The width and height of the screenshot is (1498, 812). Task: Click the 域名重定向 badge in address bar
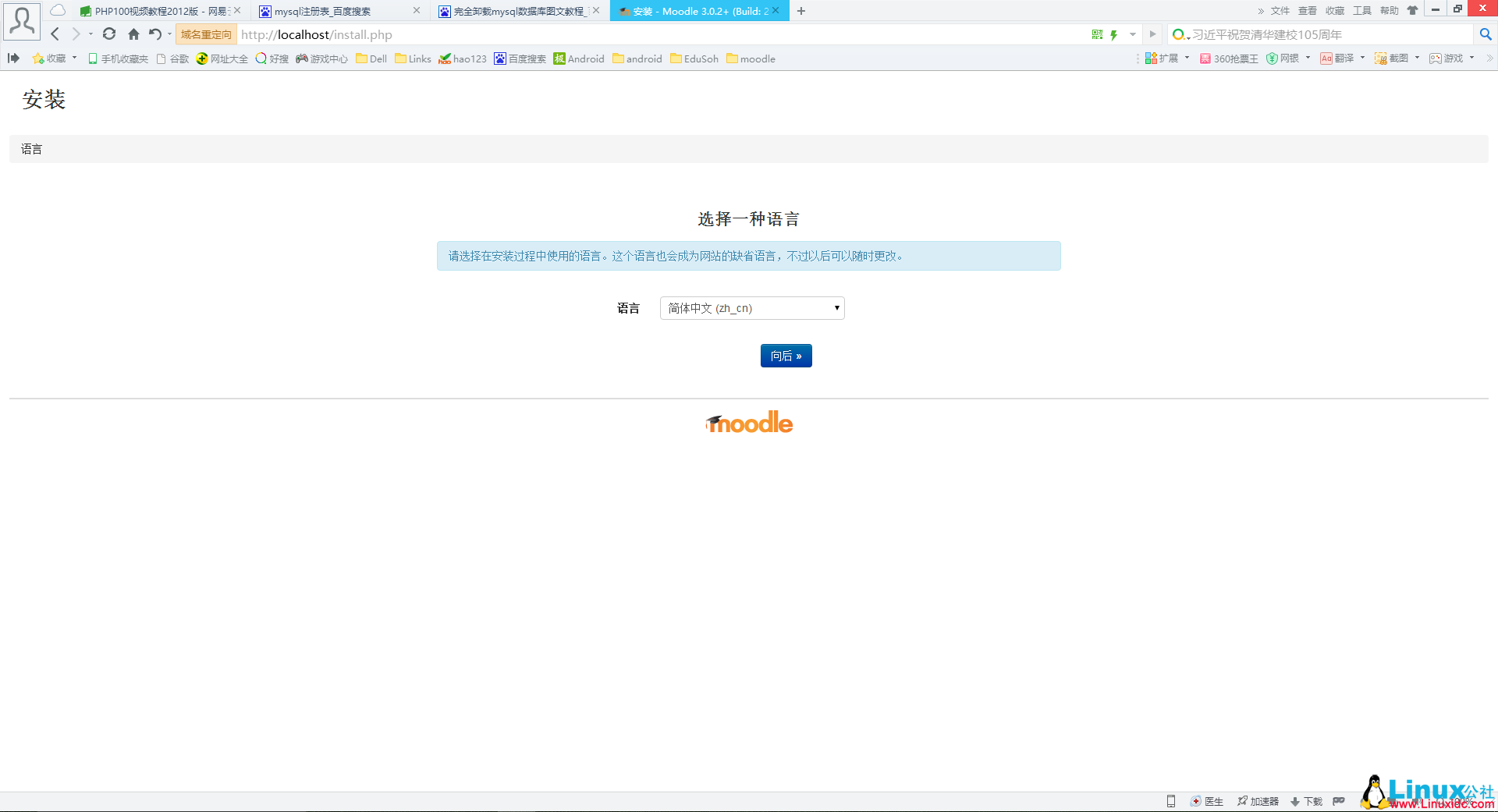(x=204, y=34)
